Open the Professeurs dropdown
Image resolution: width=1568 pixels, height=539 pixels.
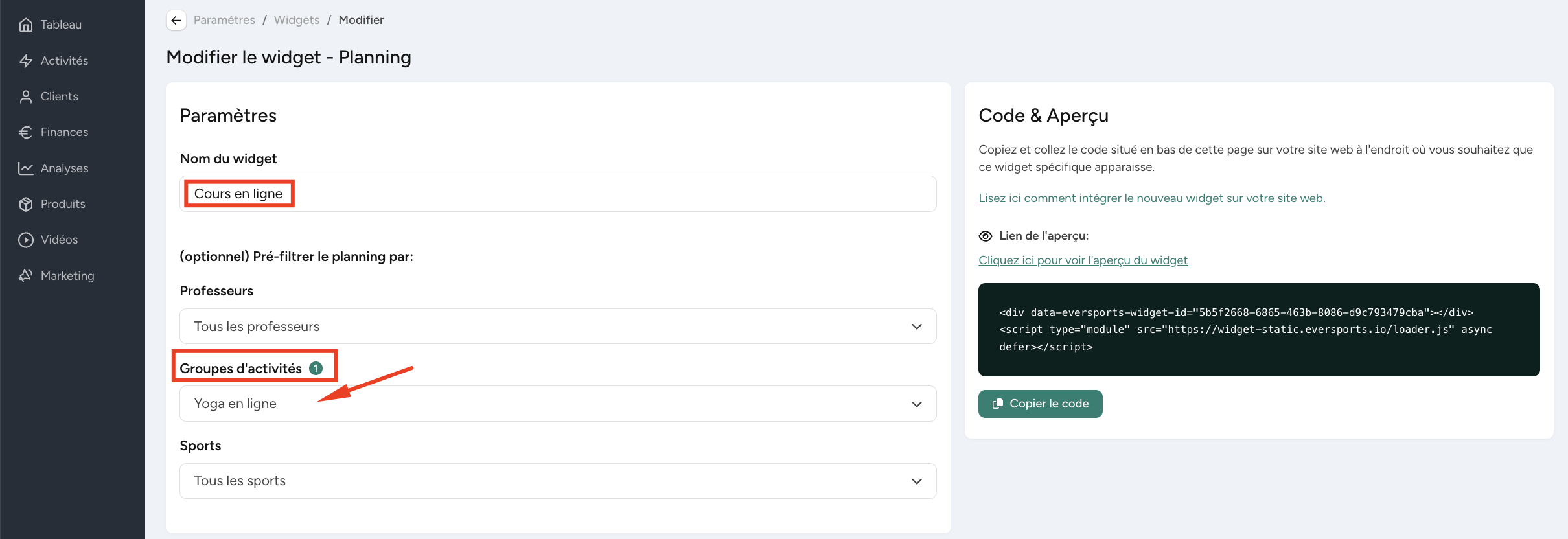[x=558, y=327]
